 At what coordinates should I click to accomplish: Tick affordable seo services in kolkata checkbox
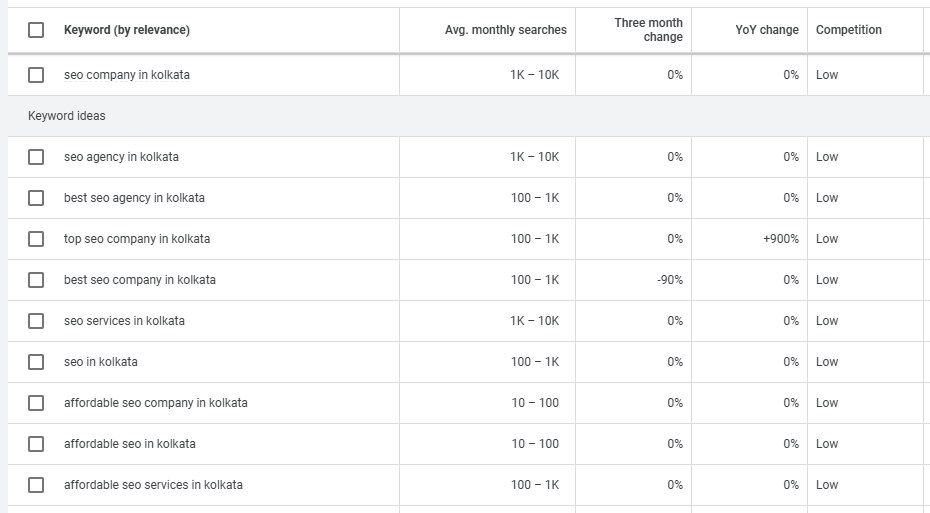(36, 485)
